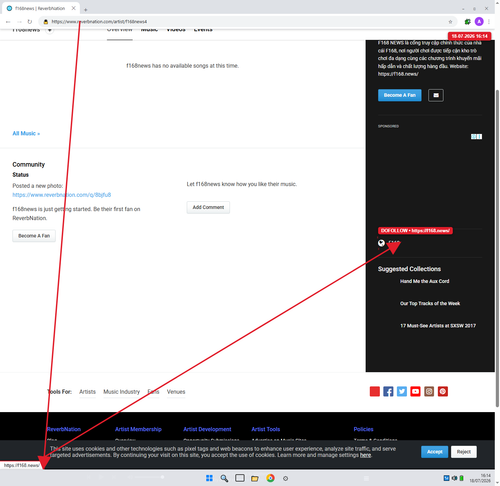Close the f168news browser tab
The width and height of the screenshot is (500, 486).
click(74, 8)
